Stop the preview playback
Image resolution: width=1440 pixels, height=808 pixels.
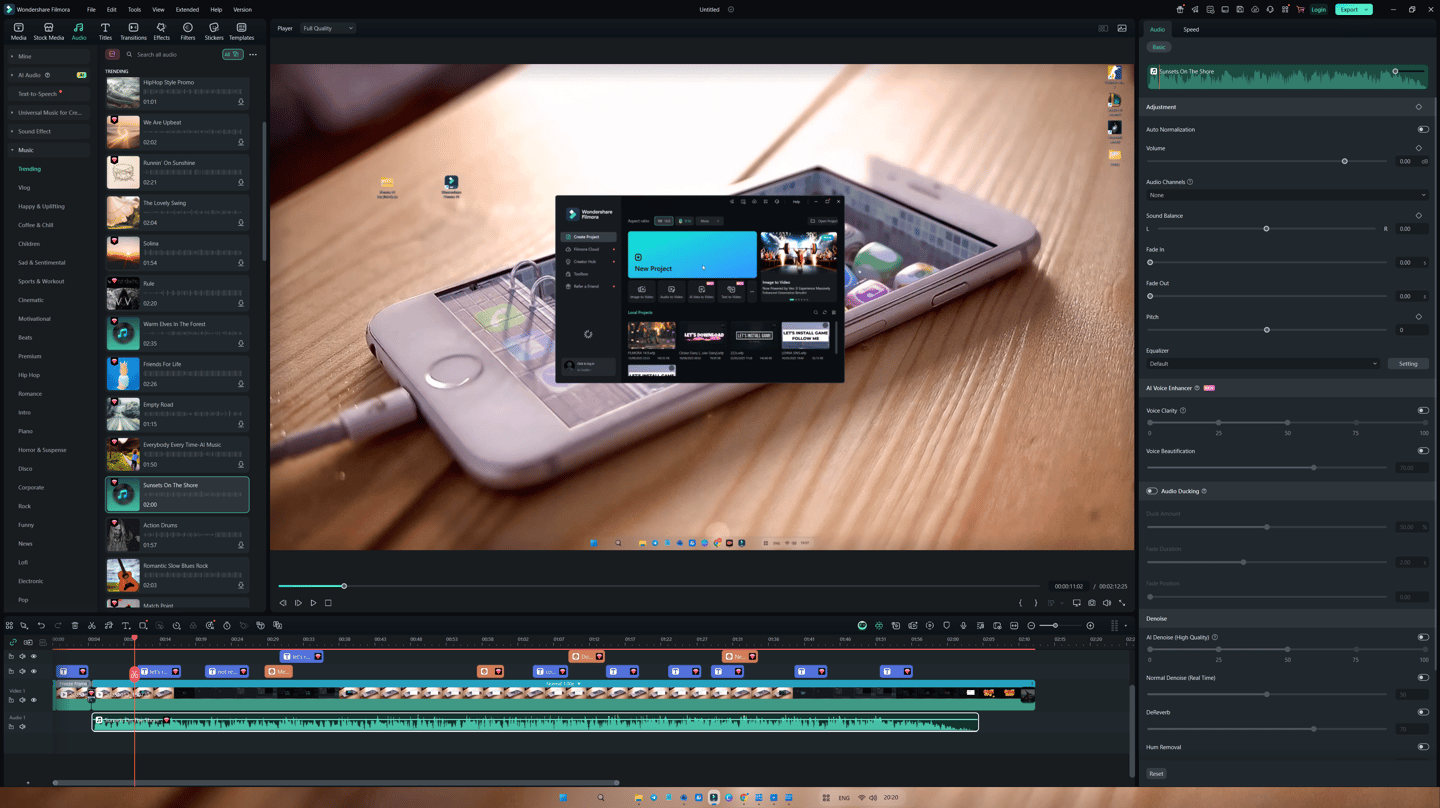click(x=328, y=603)
